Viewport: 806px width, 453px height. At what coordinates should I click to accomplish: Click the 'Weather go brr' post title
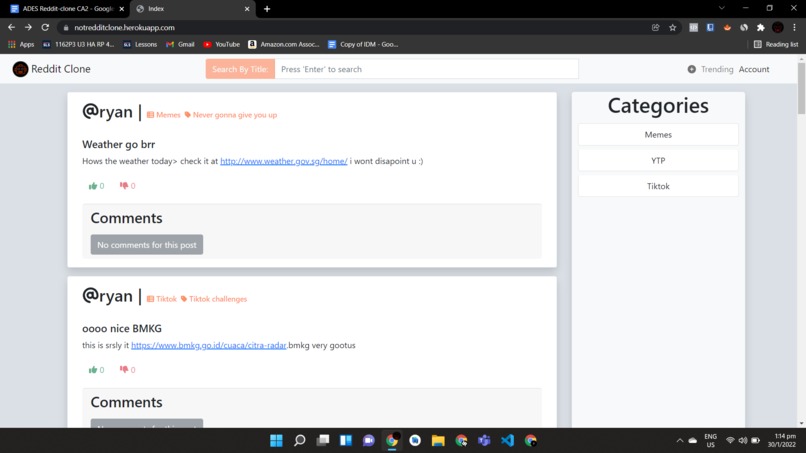coord(118,144)
